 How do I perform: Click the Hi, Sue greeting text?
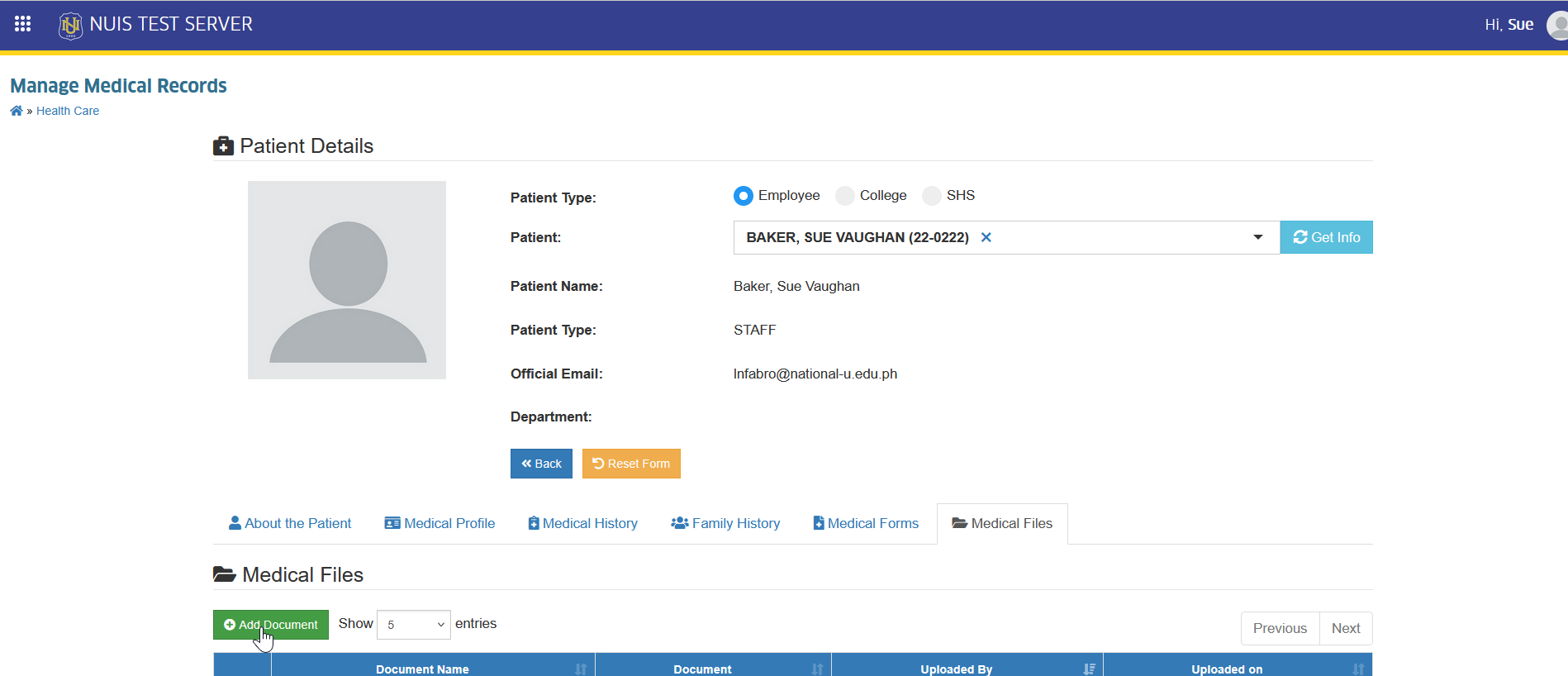[x=1509, y=25]
